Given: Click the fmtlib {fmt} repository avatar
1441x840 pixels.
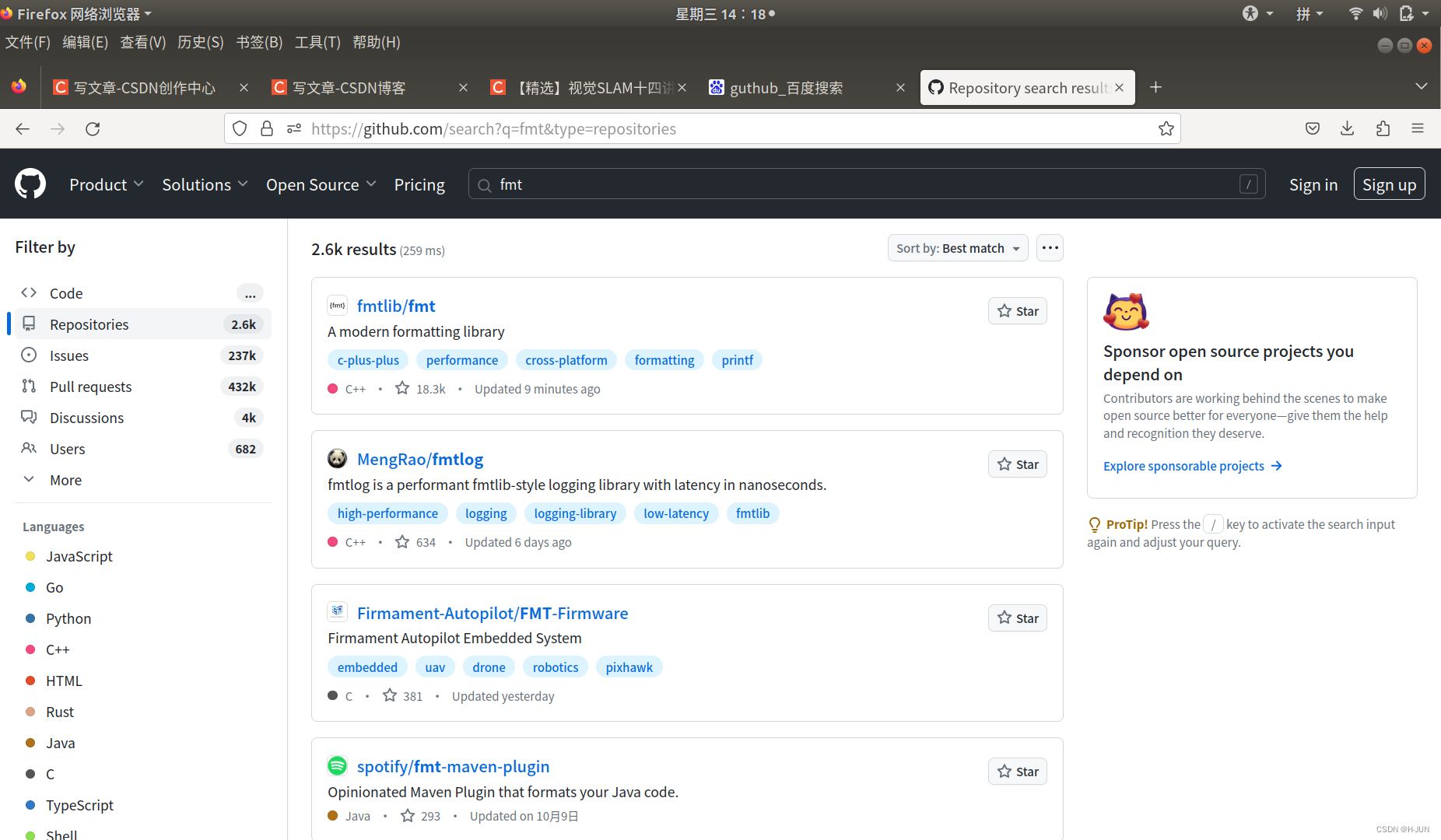Looking at the screenshot, I should pyautogui.click(x=337, y=305).
